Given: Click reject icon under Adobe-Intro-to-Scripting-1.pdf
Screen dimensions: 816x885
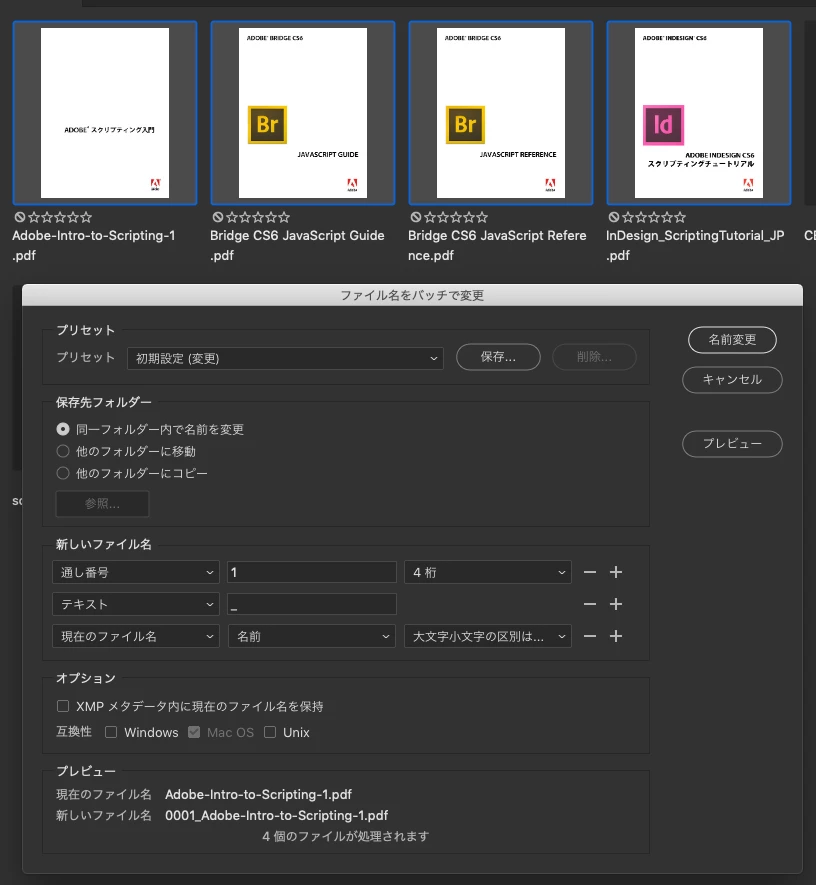Looking at the screenshot, I should tap(20, 217).
